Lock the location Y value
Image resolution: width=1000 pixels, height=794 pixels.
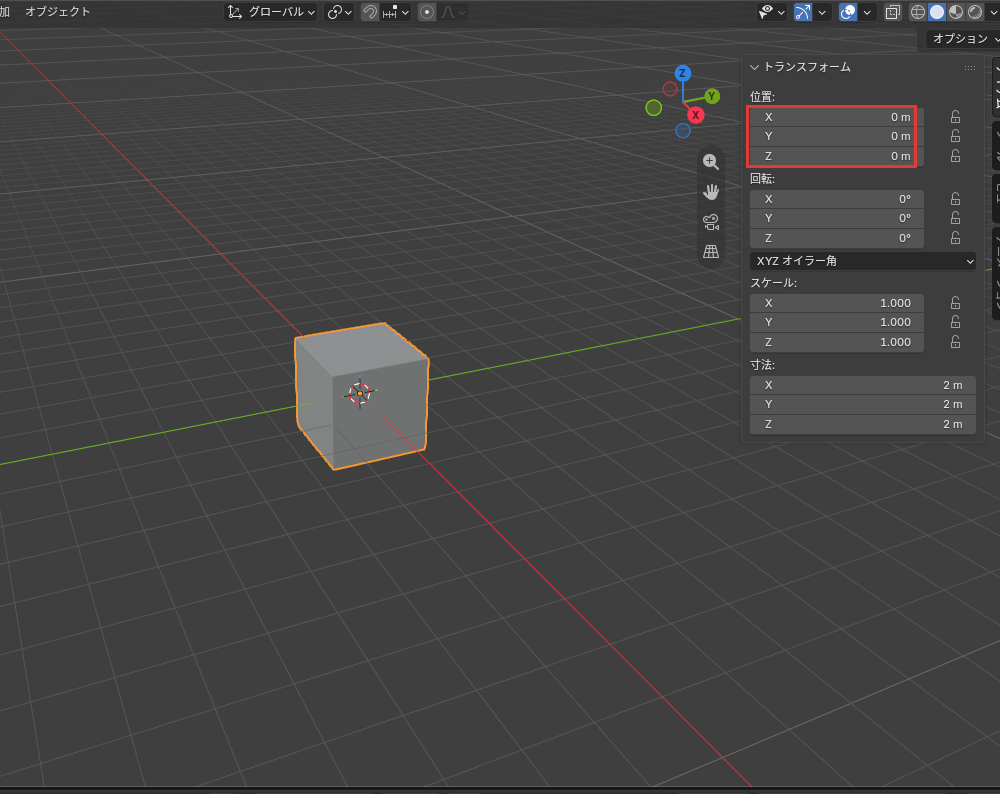tap(955, 136)
